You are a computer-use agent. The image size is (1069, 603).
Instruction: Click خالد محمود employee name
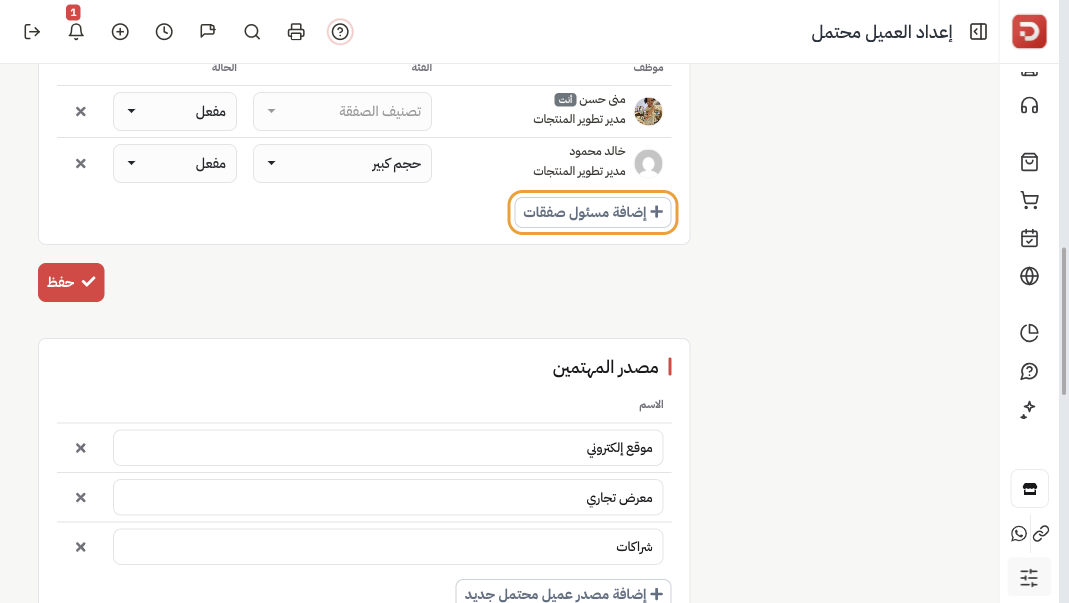click(x=597, y=151)
